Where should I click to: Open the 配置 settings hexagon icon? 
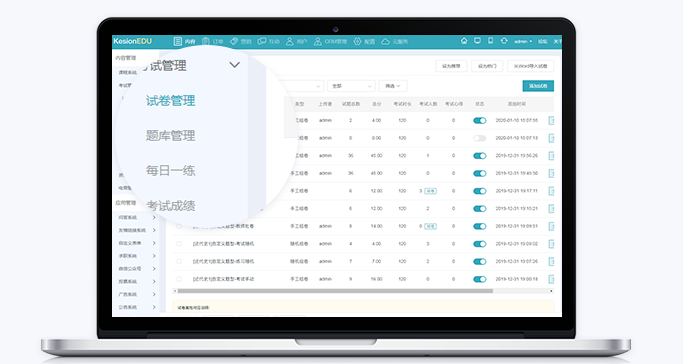click(357, 41)
